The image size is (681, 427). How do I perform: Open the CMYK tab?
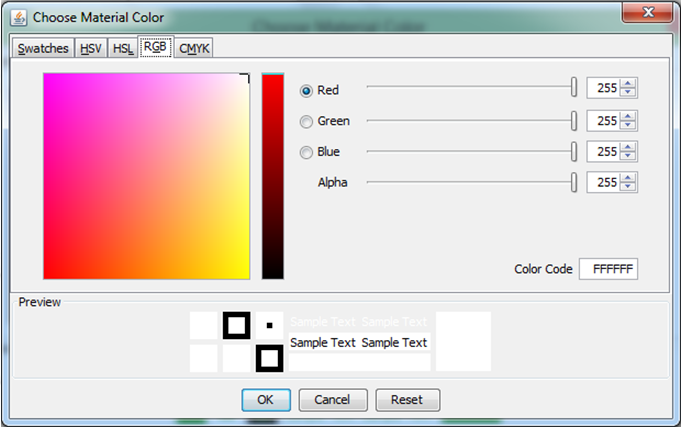[195, 48]
